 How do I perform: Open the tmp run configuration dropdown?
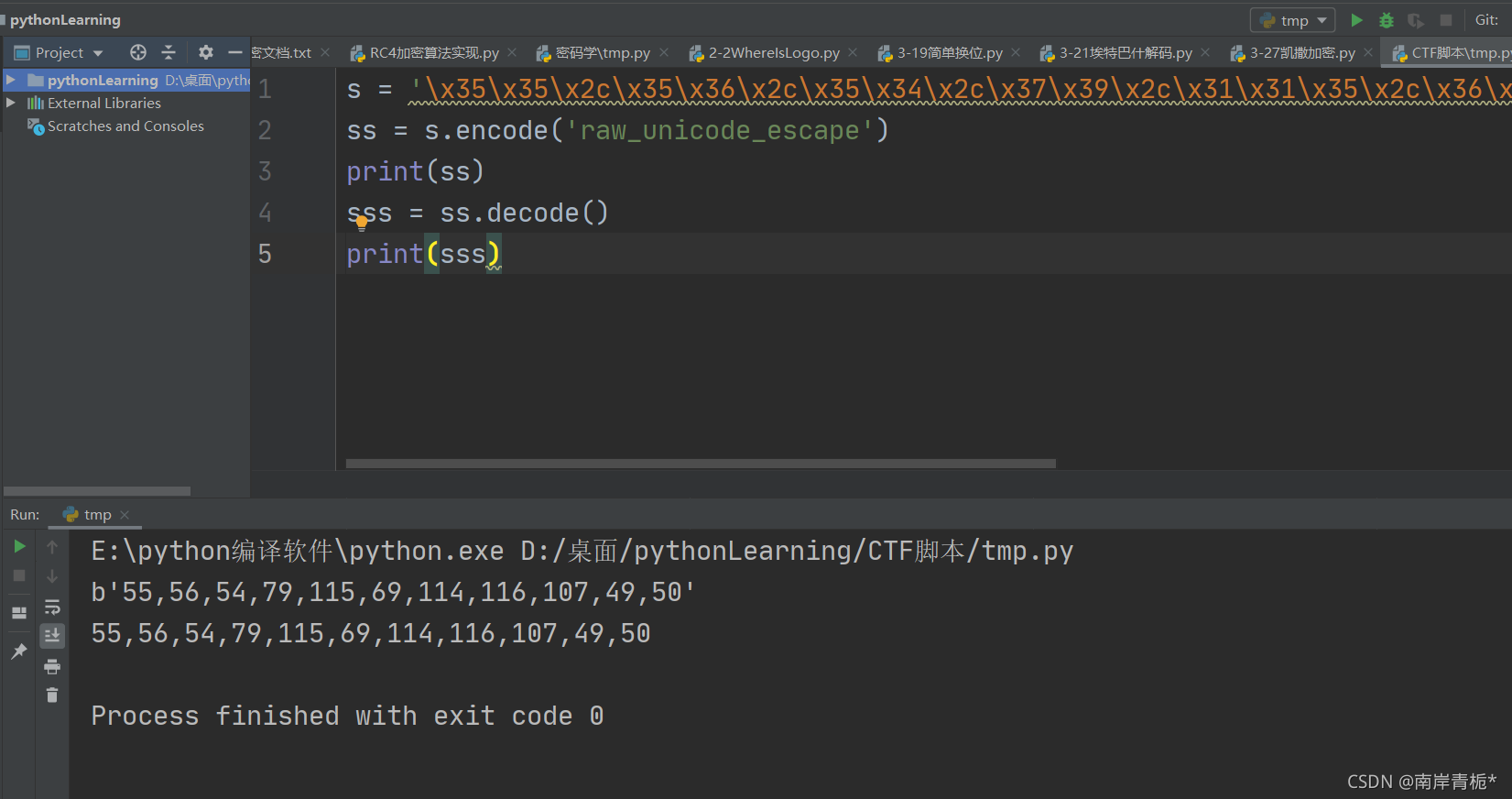(1293, 20)
